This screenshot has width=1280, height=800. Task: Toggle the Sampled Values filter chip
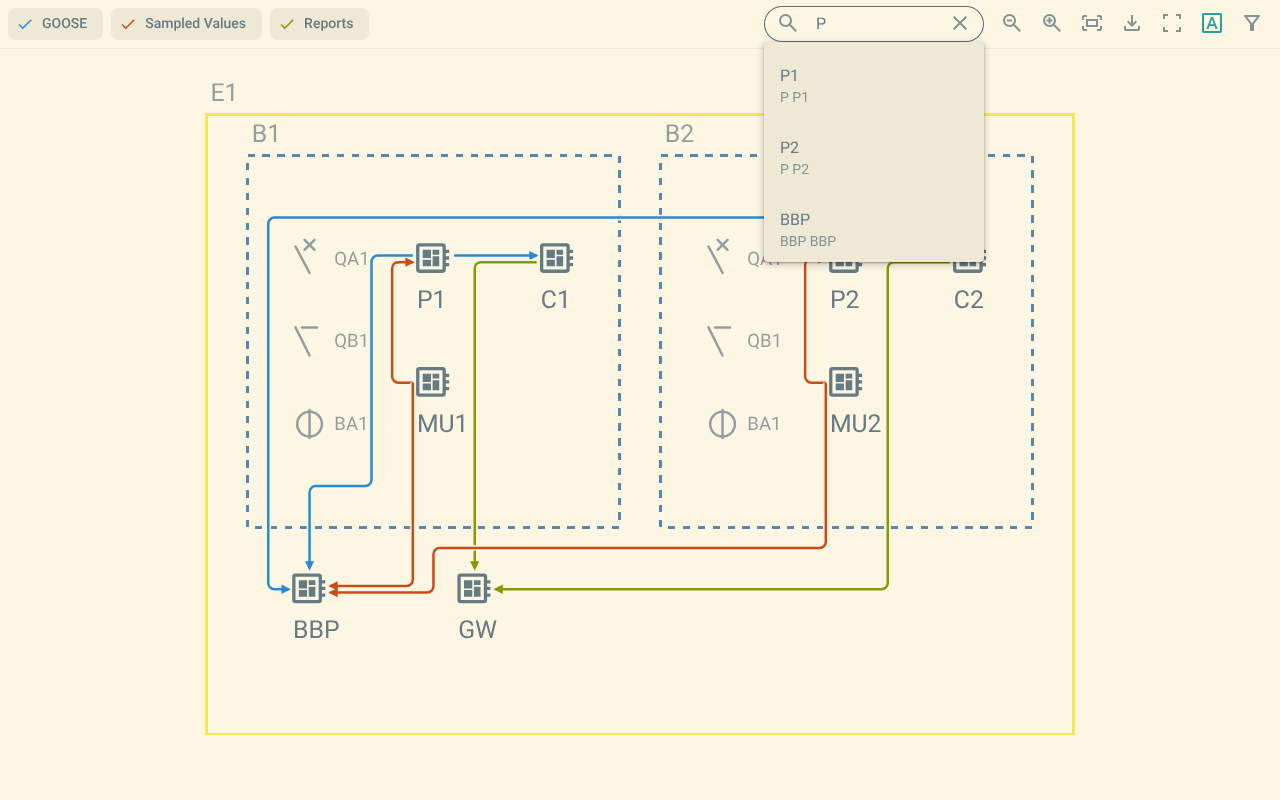(x=186, y=24)
